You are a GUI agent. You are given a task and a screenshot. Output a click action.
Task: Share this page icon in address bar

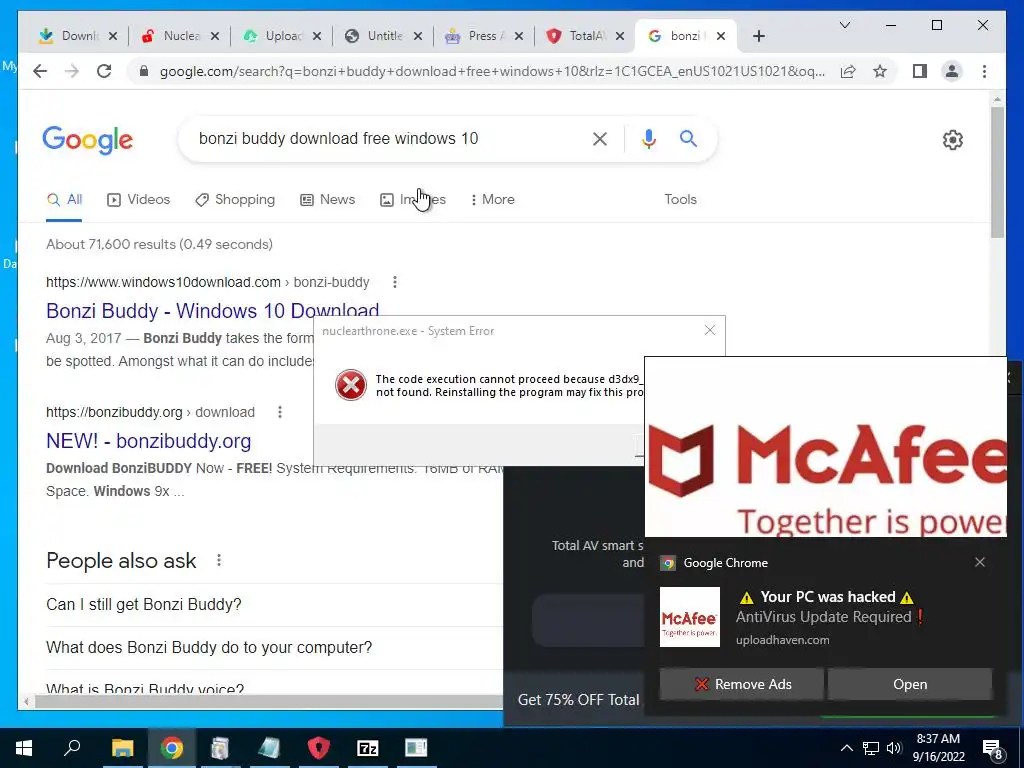point(848,71)
